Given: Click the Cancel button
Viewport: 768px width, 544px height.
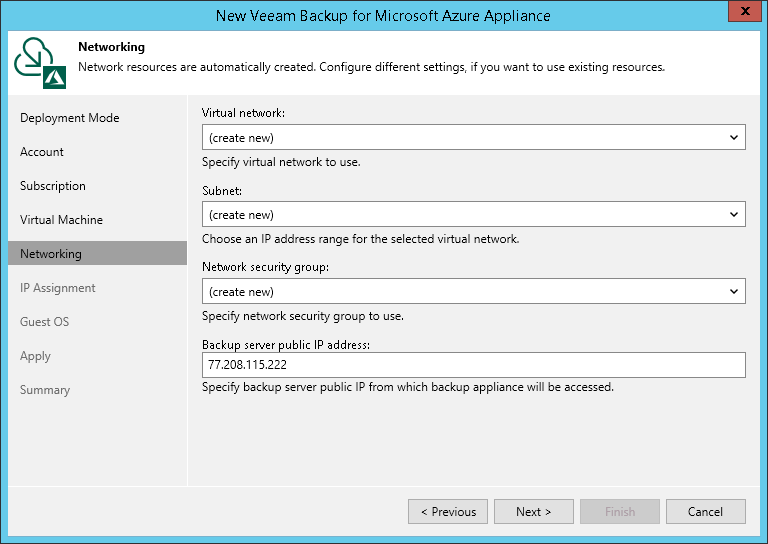Looking at the screenshot, I should click(706, 512).
